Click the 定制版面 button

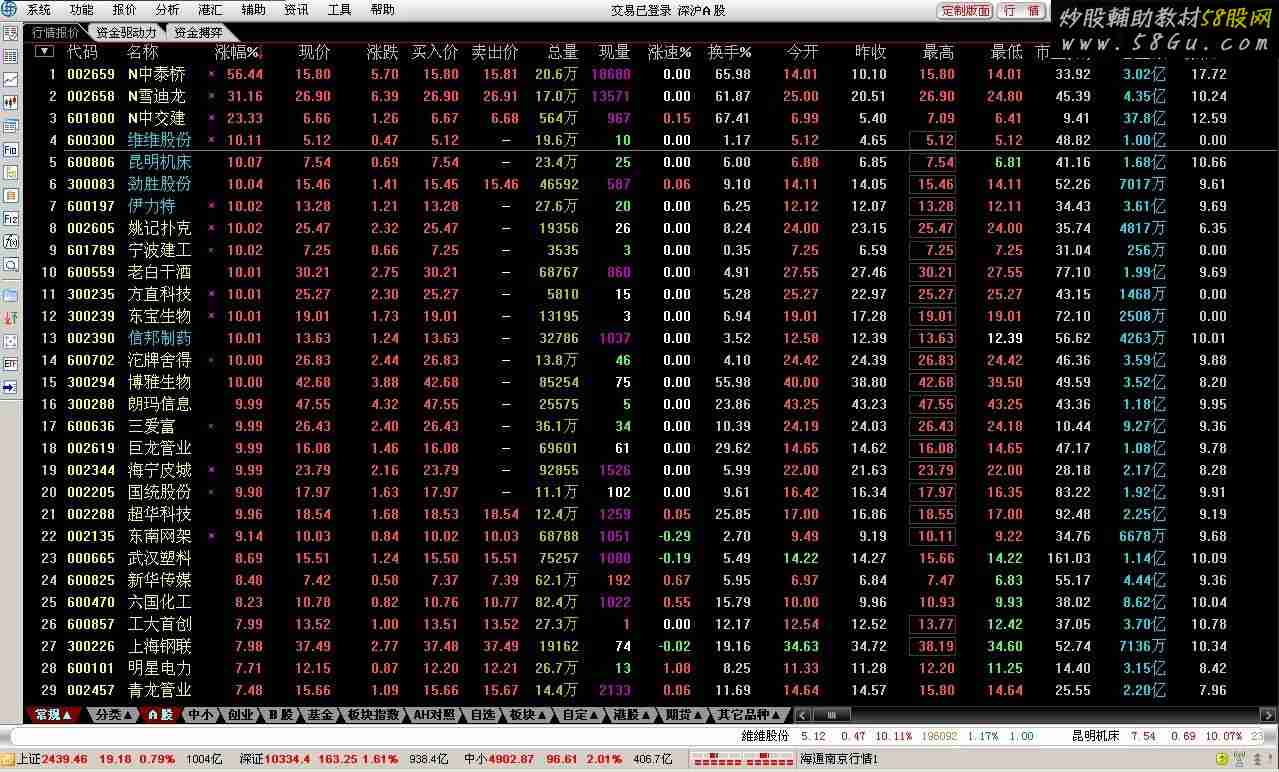(x=965, y=11)
